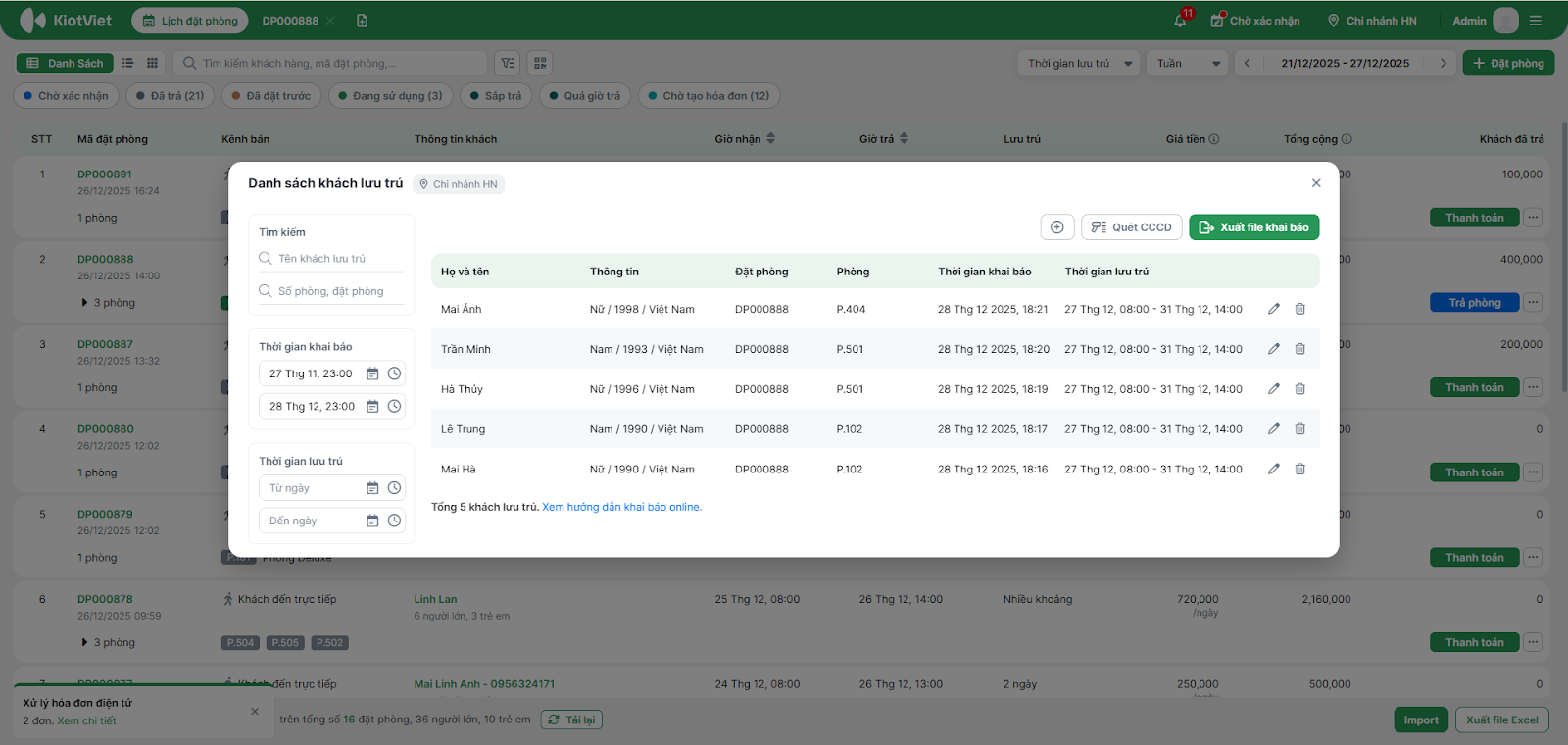Delete the Trần Minh guest row

(1299, 349)
